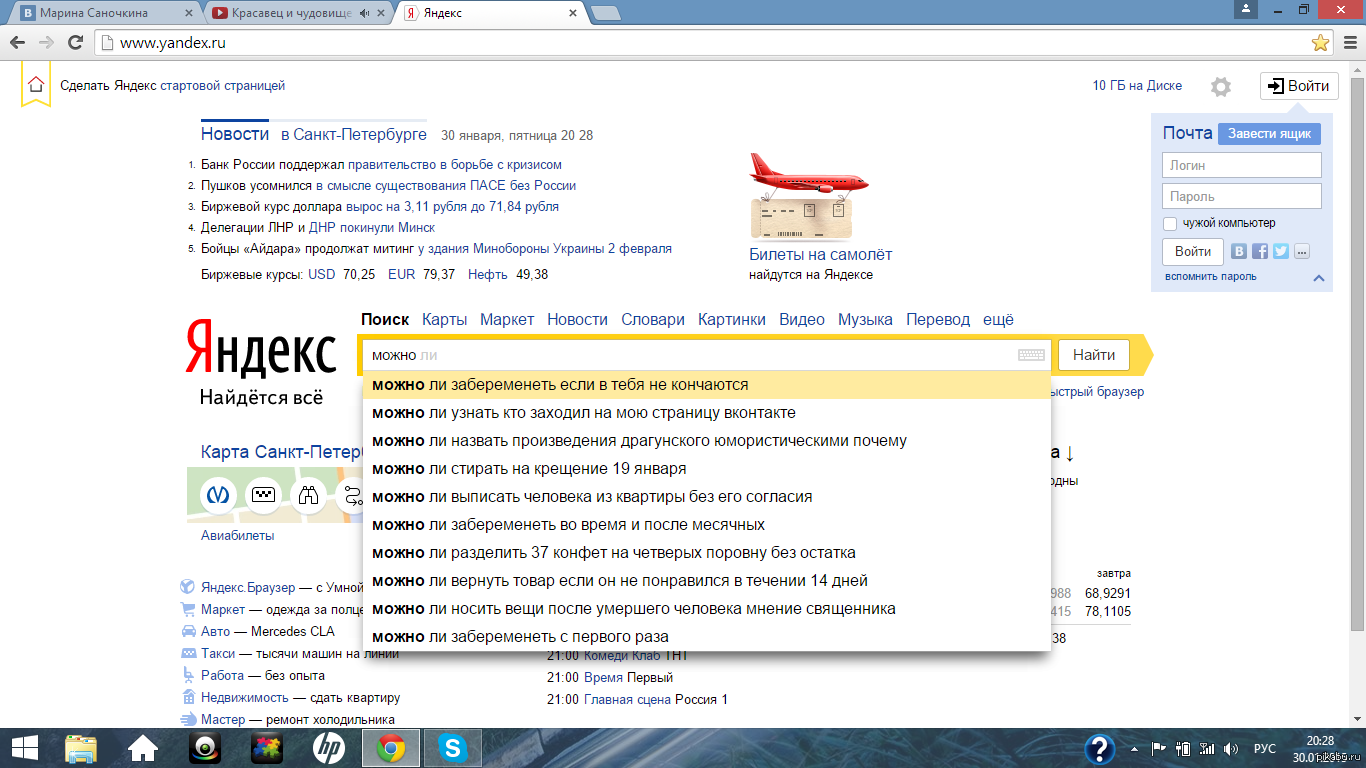This screenshot has width=1366, height=768.
Task: Open the Марина Саночкина browser tab
Action: tap(100, 13)
